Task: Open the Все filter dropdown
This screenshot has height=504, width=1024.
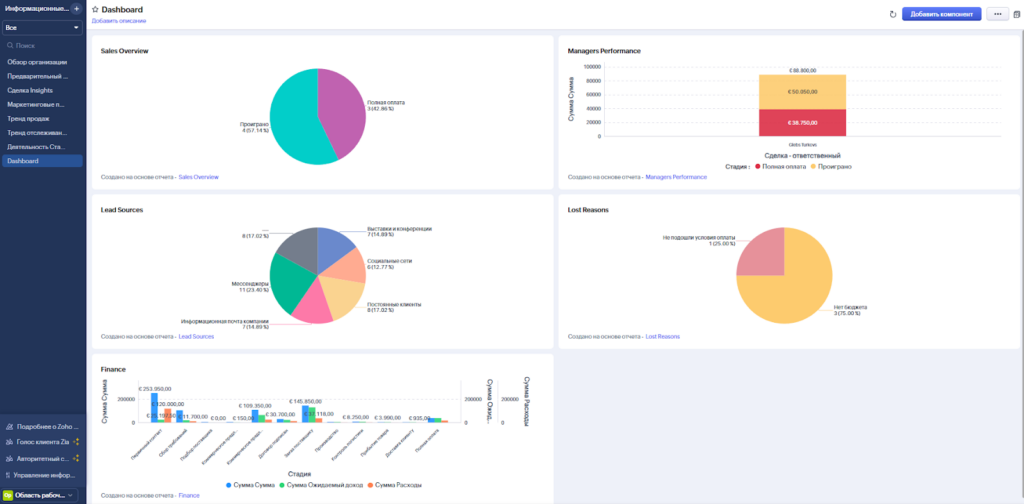Action: click(x=42, y=28)
